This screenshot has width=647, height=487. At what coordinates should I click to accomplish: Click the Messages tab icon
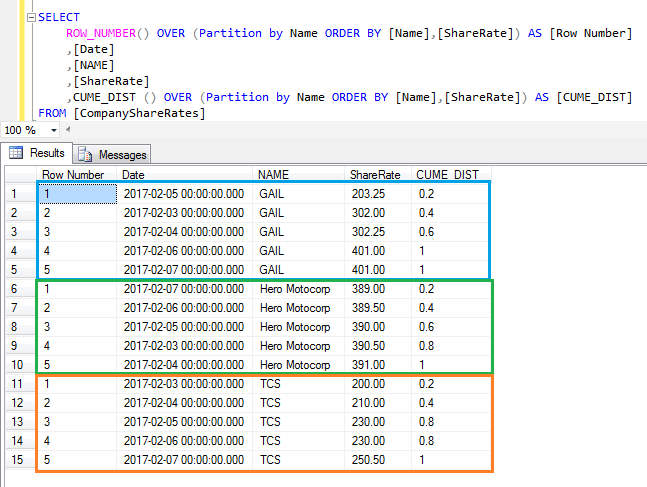pos(85,154)
